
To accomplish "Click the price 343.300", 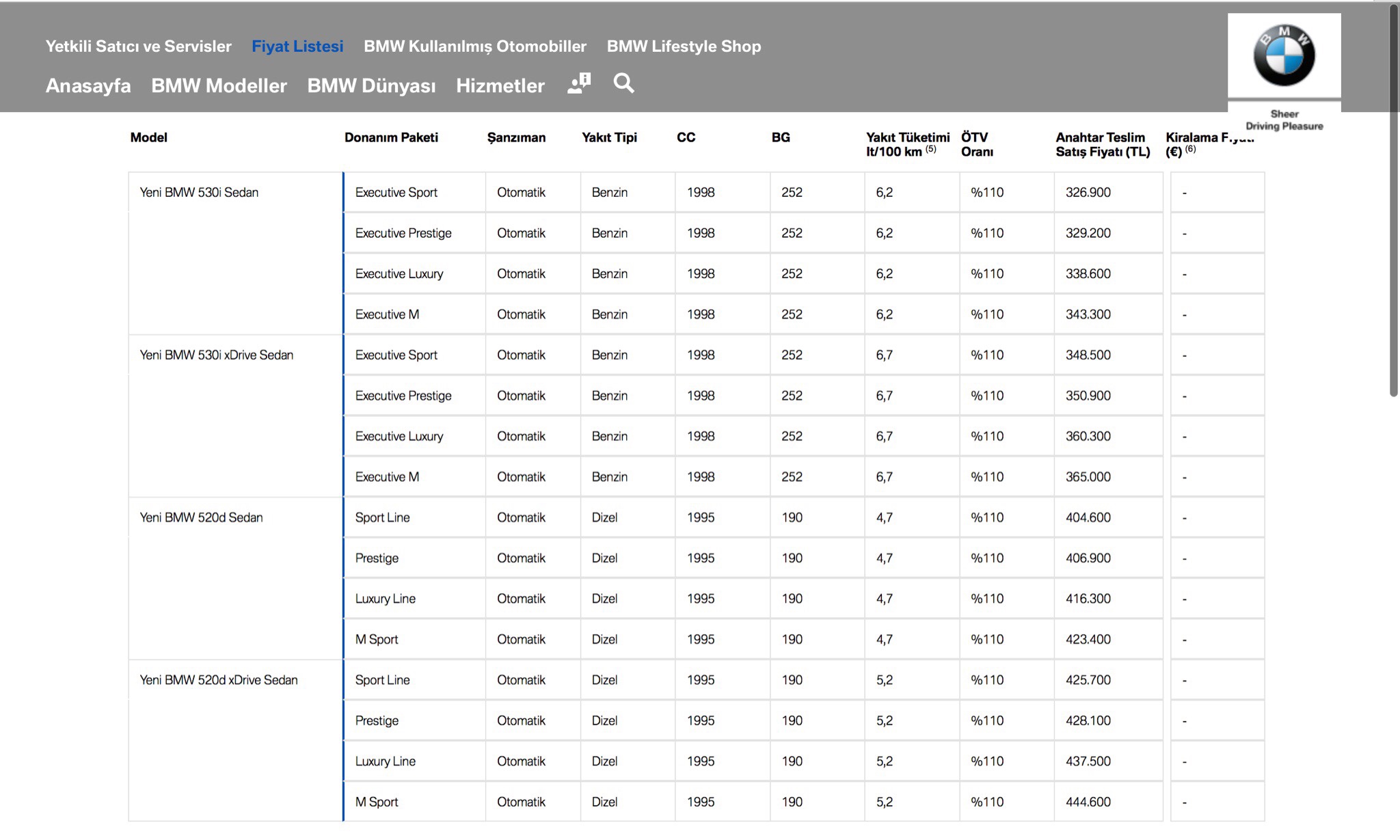I will [x=1088, y=314].
